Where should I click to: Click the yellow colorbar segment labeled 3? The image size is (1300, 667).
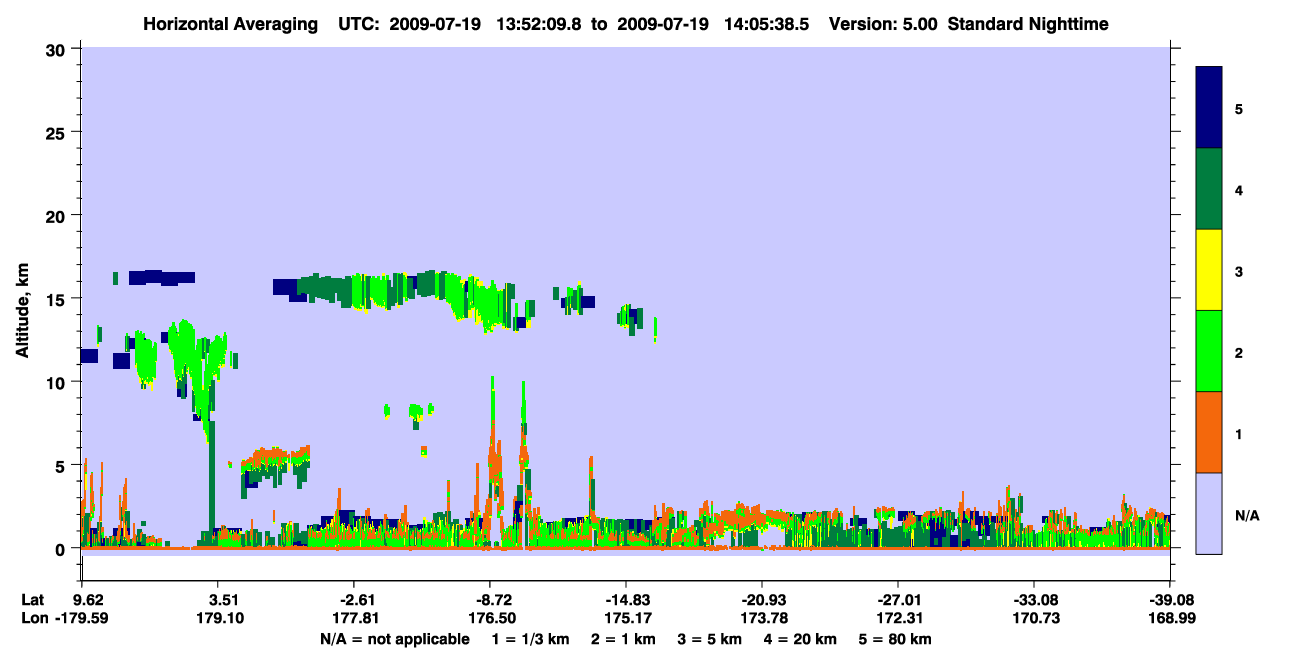click(1209, 270)
